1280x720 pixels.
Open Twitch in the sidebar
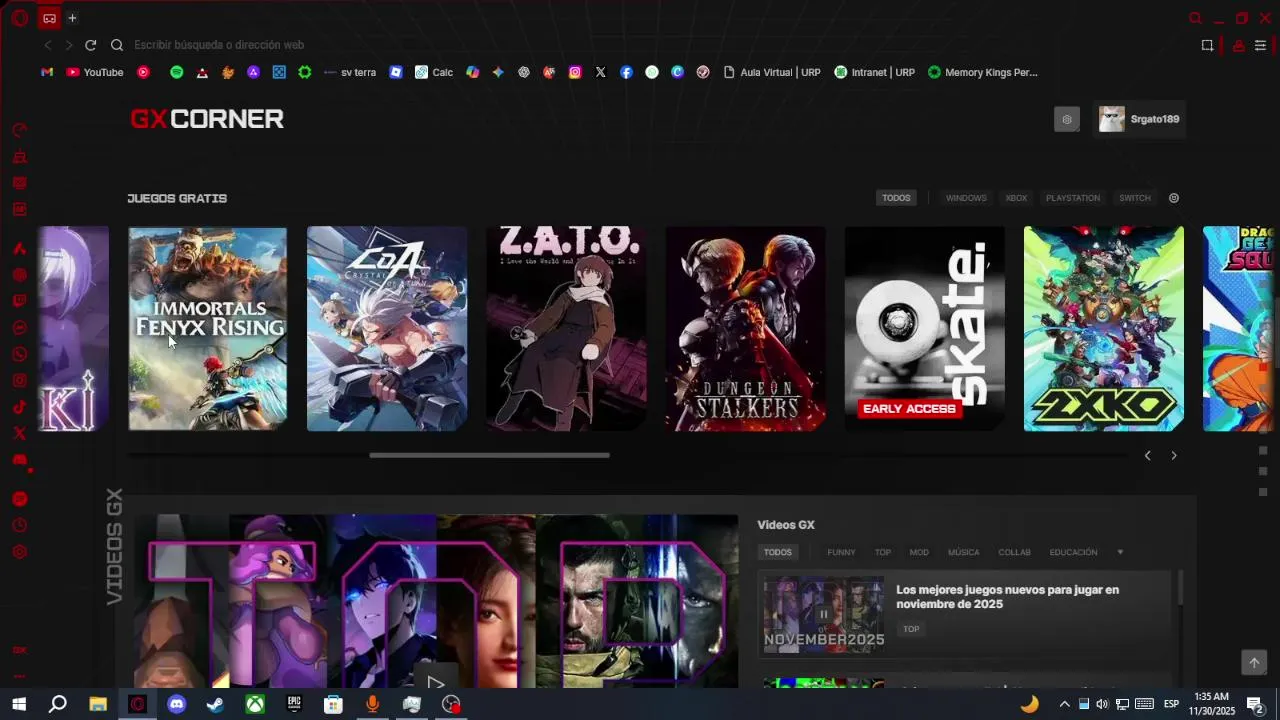(x=19, y=301)
